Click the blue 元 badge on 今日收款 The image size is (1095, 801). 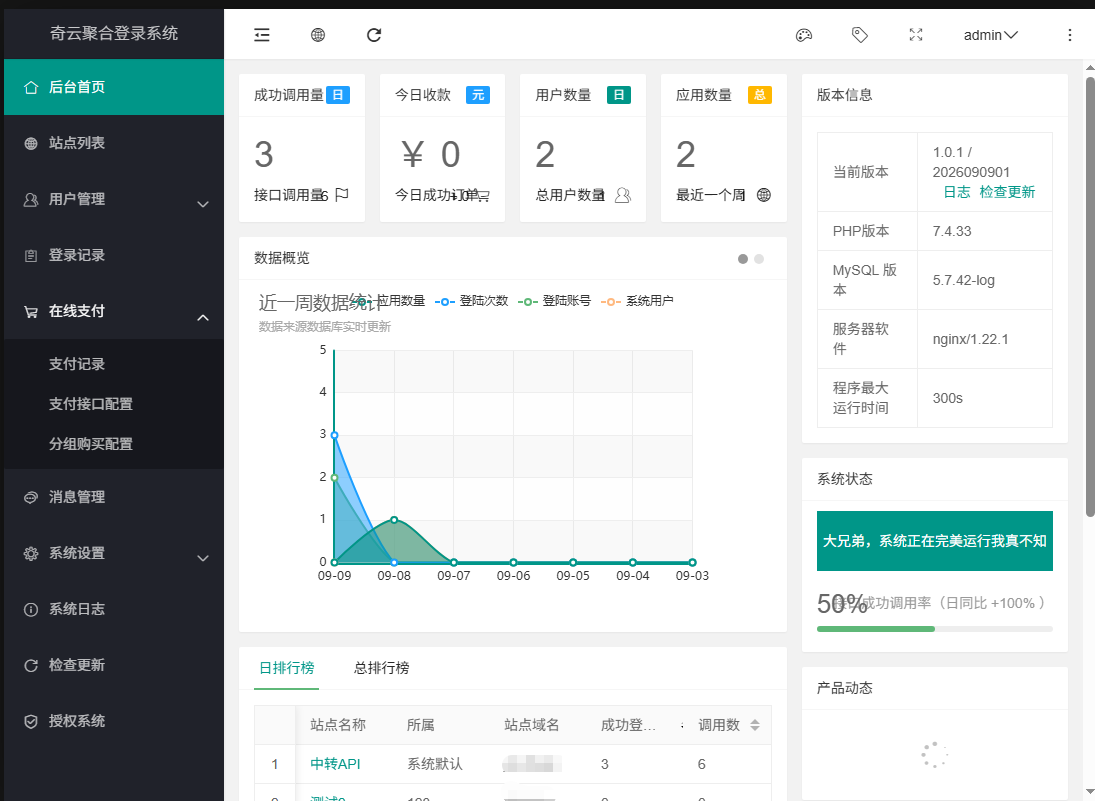[x=478, y=95]
